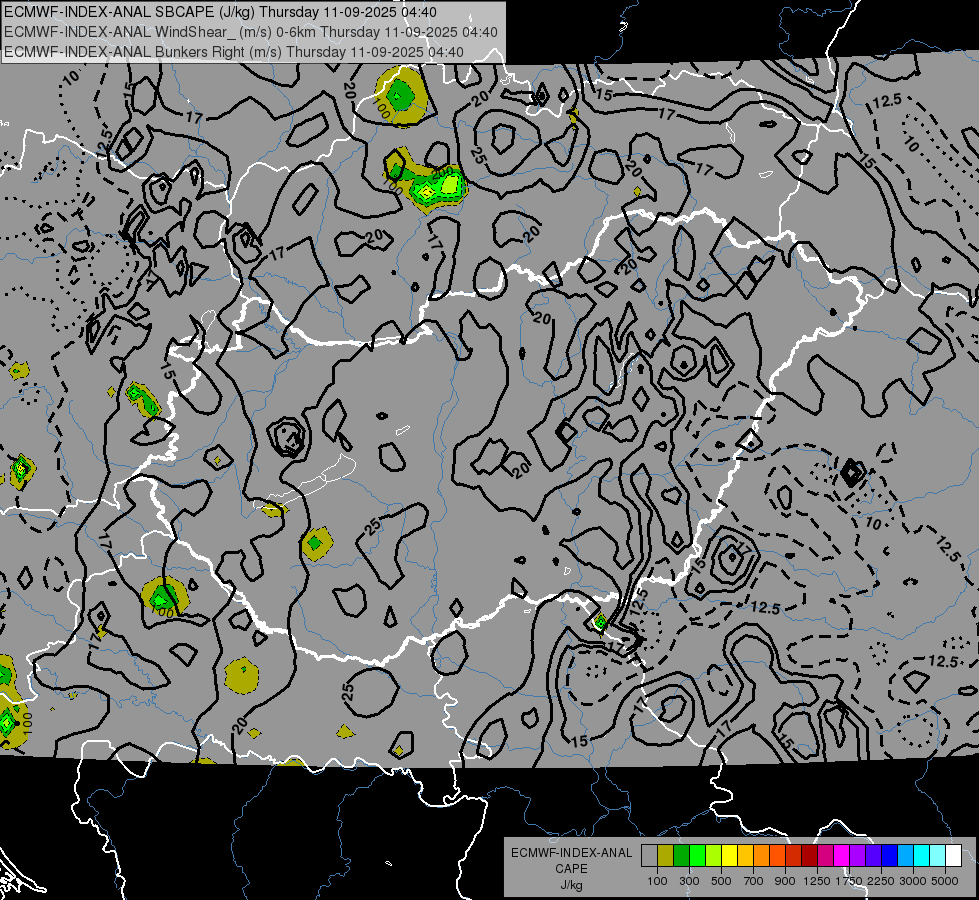Viewport: 979px width, 900px height.
Task: Click the 3000 tick label in legend
Action: pyautogui.click(x=913, y=881)
